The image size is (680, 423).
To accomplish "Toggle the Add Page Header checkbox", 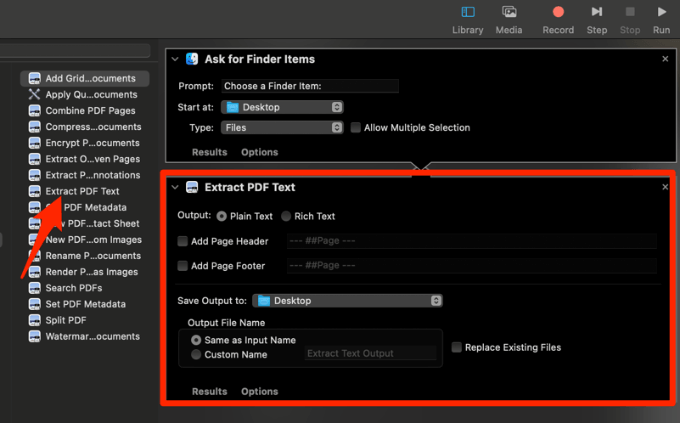I will 182,241.
